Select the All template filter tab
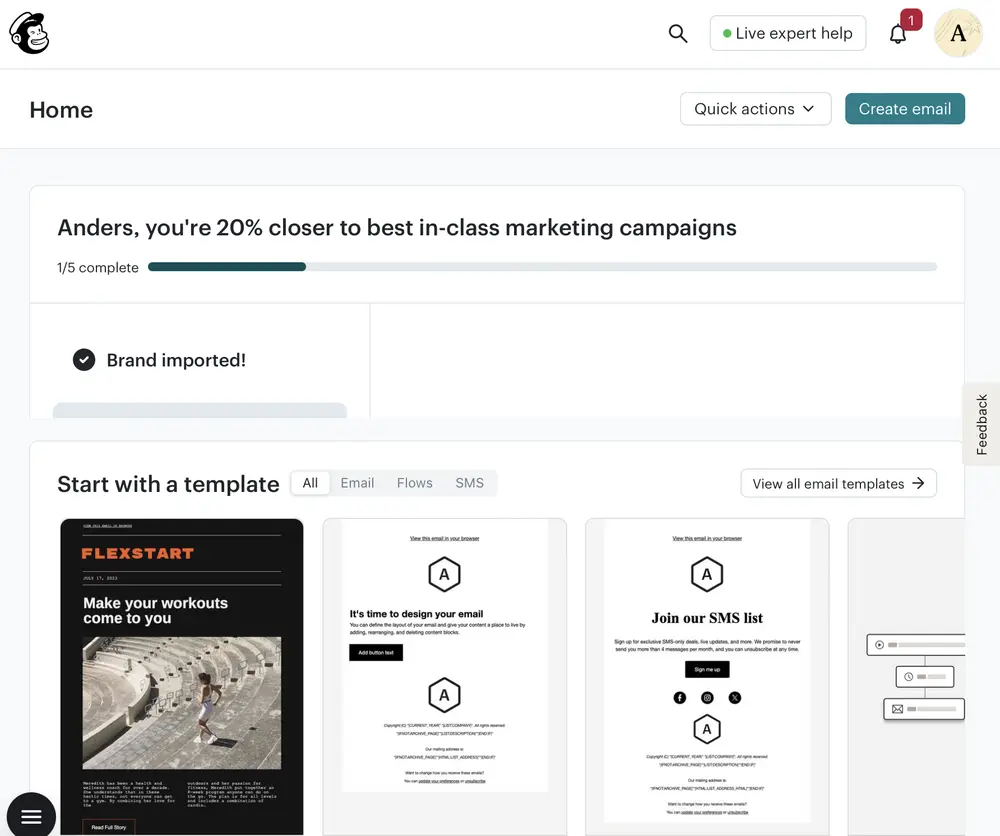The height and width of the screenshot is (836, 1000). 311,483
